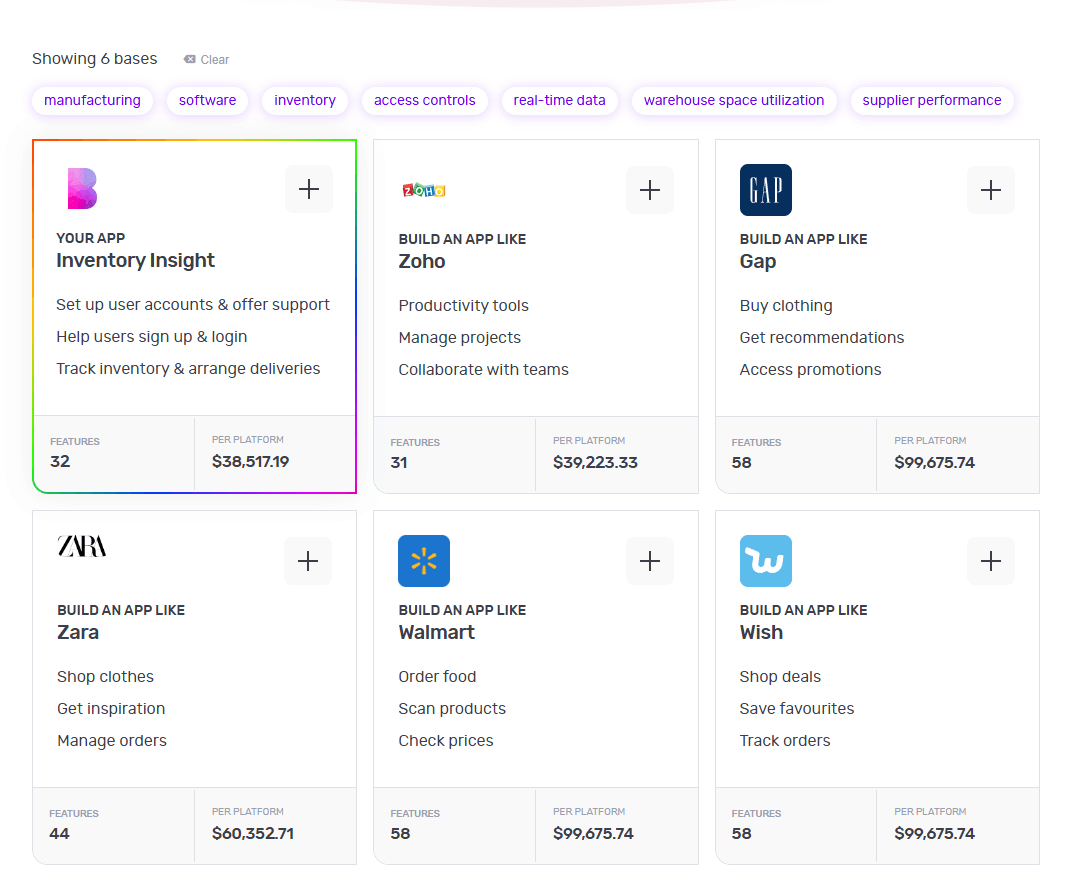Select warehouse space utilization tag
The width and height of the screenshot is (1077, 887).
734,100
